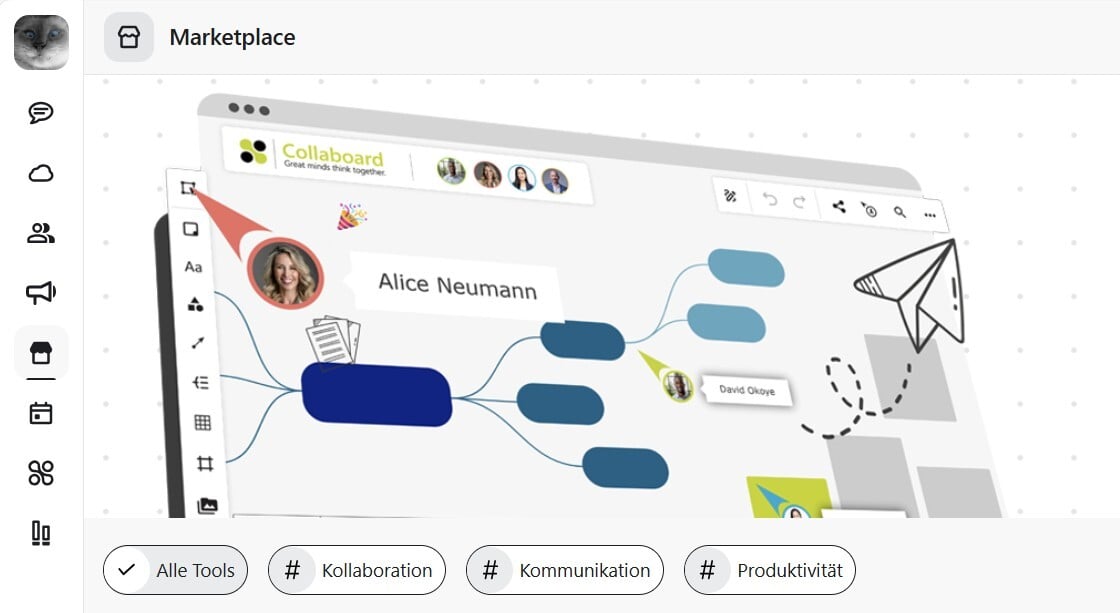Screen dimensions: 1120x613
Task: Click the three-dots more icon in banner
Action: coord(930,214)
